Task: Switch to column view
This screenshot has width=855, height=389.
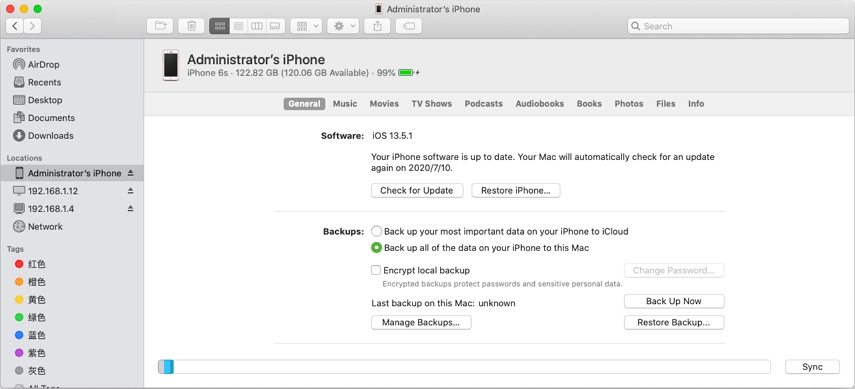Action: [x=257, y=26]
